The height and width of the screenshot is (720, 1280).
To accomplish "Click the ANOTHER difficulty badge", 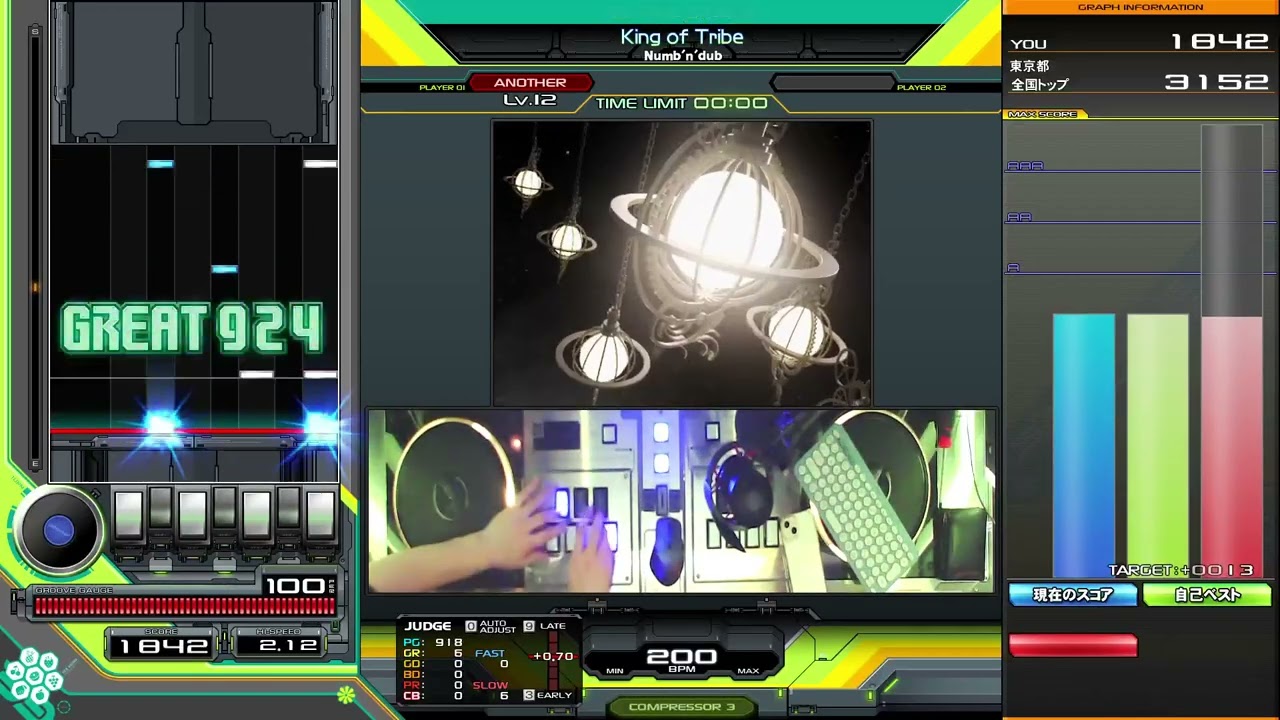I will (x=530, y=83).
